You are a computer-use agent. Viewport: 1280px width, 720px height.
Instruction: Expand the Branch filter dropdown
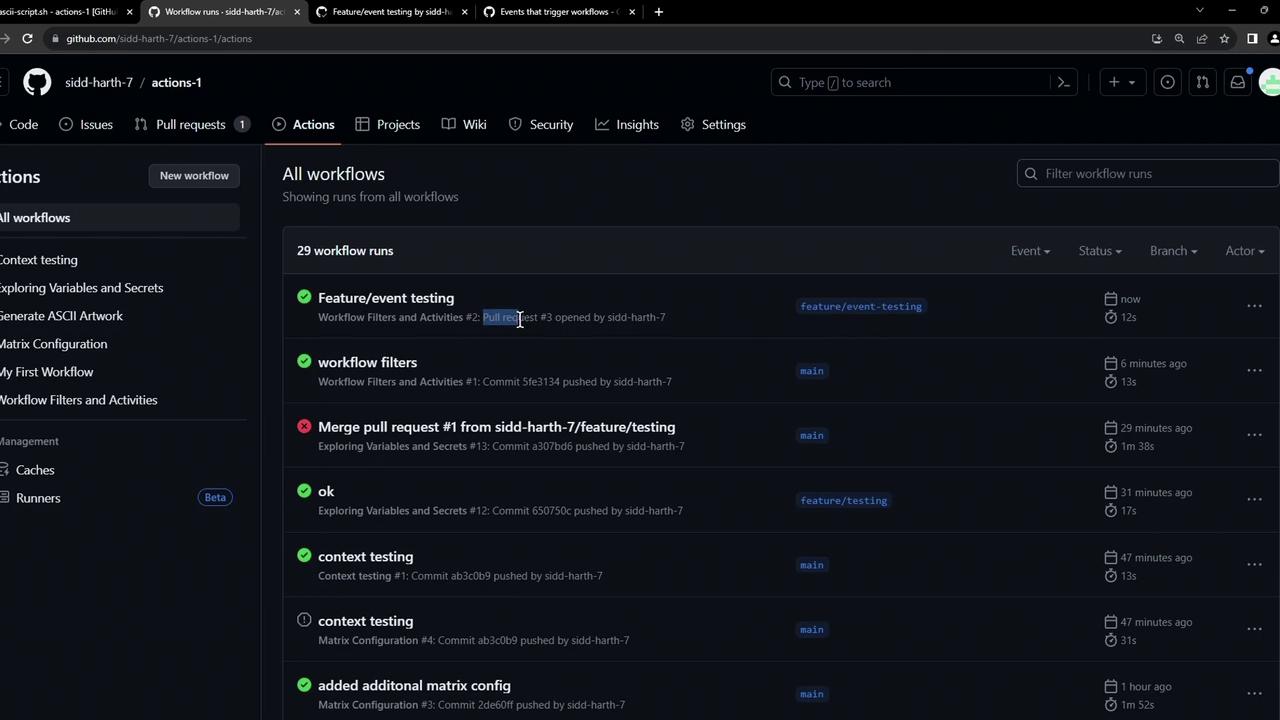[1173, 251]
